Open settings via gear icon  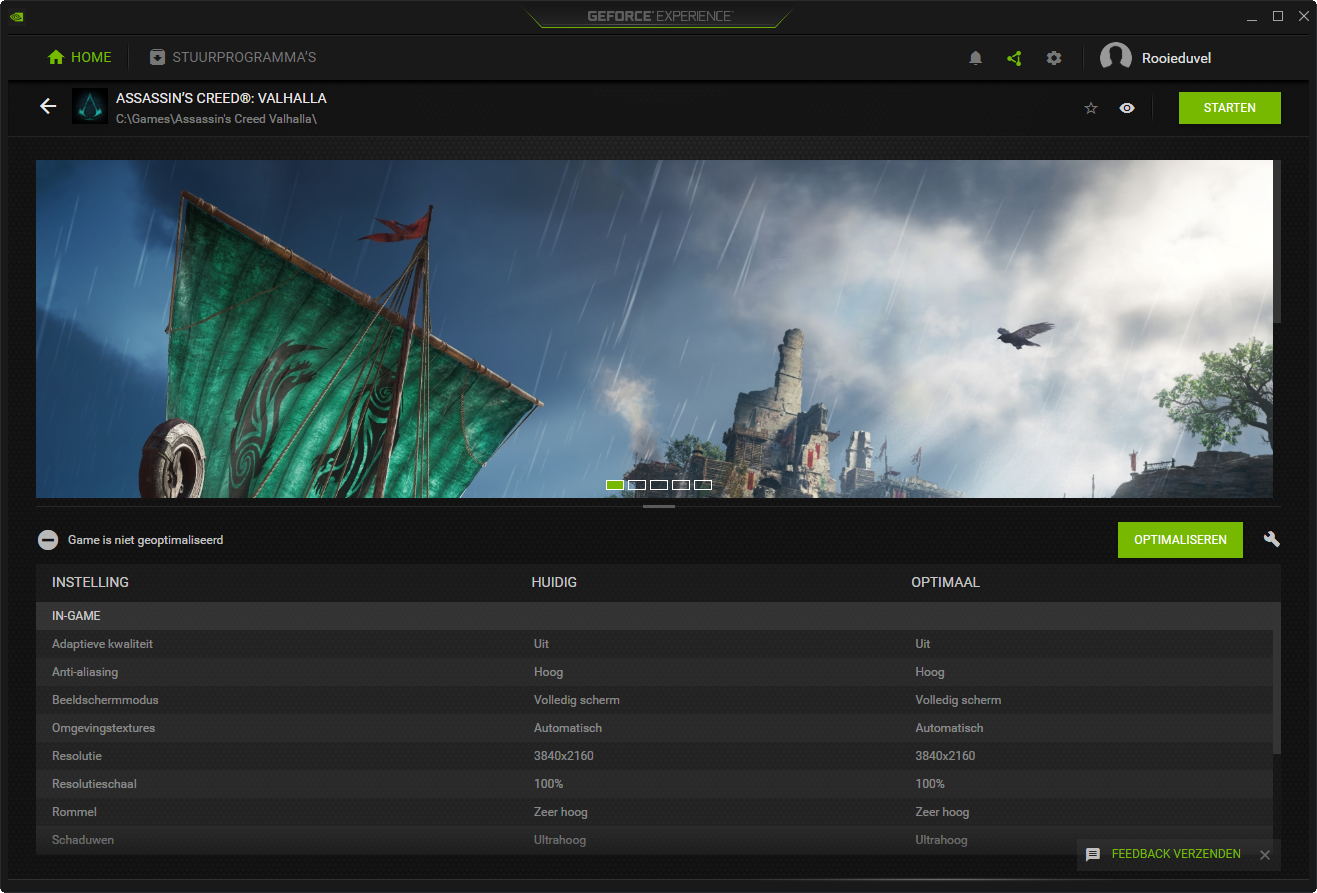point(1054,58)
